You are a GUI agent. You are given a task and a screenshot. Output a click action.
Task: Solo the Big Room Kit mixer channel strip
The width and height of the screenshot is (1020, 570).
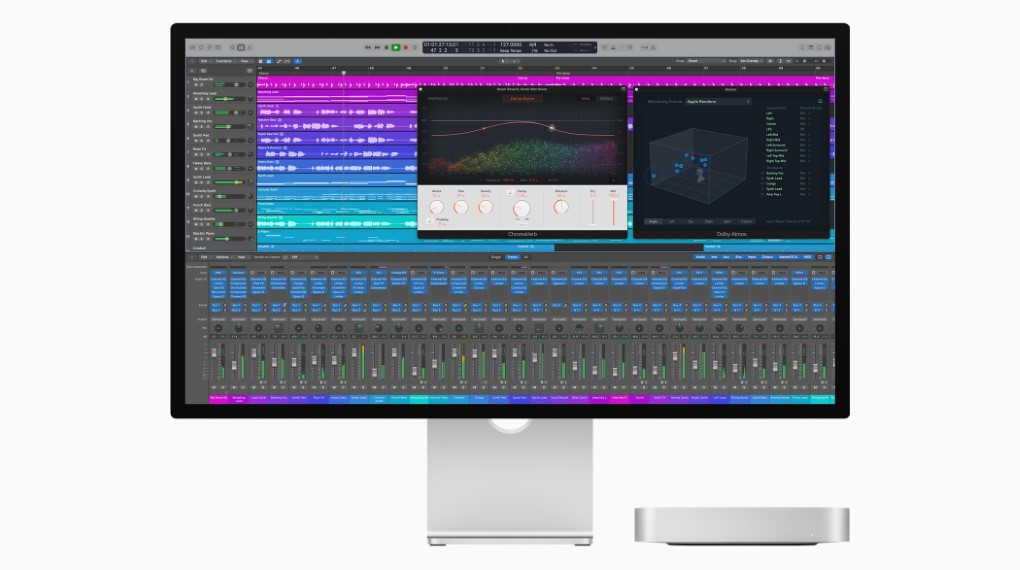(222, 387)
